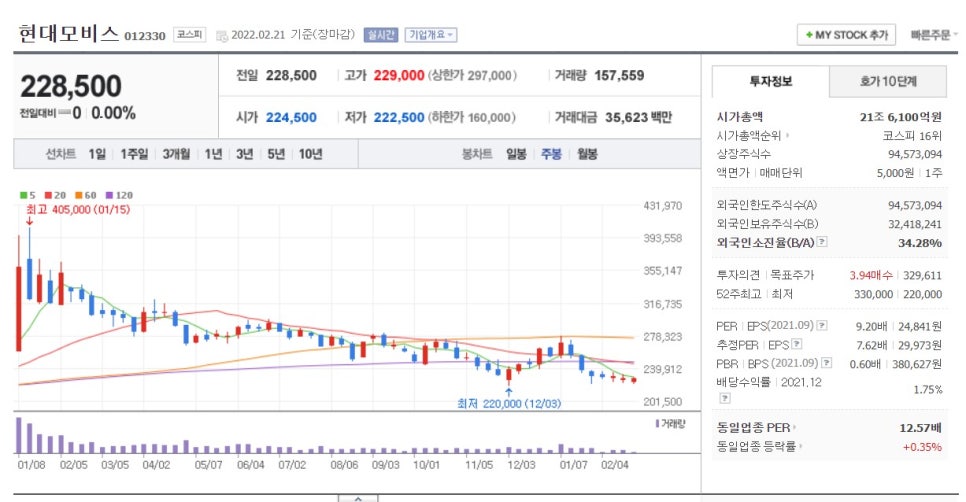Select the 5년 line chart period
Screen dimensions: 966x502
pyautogui.click(x=276, y=154)
